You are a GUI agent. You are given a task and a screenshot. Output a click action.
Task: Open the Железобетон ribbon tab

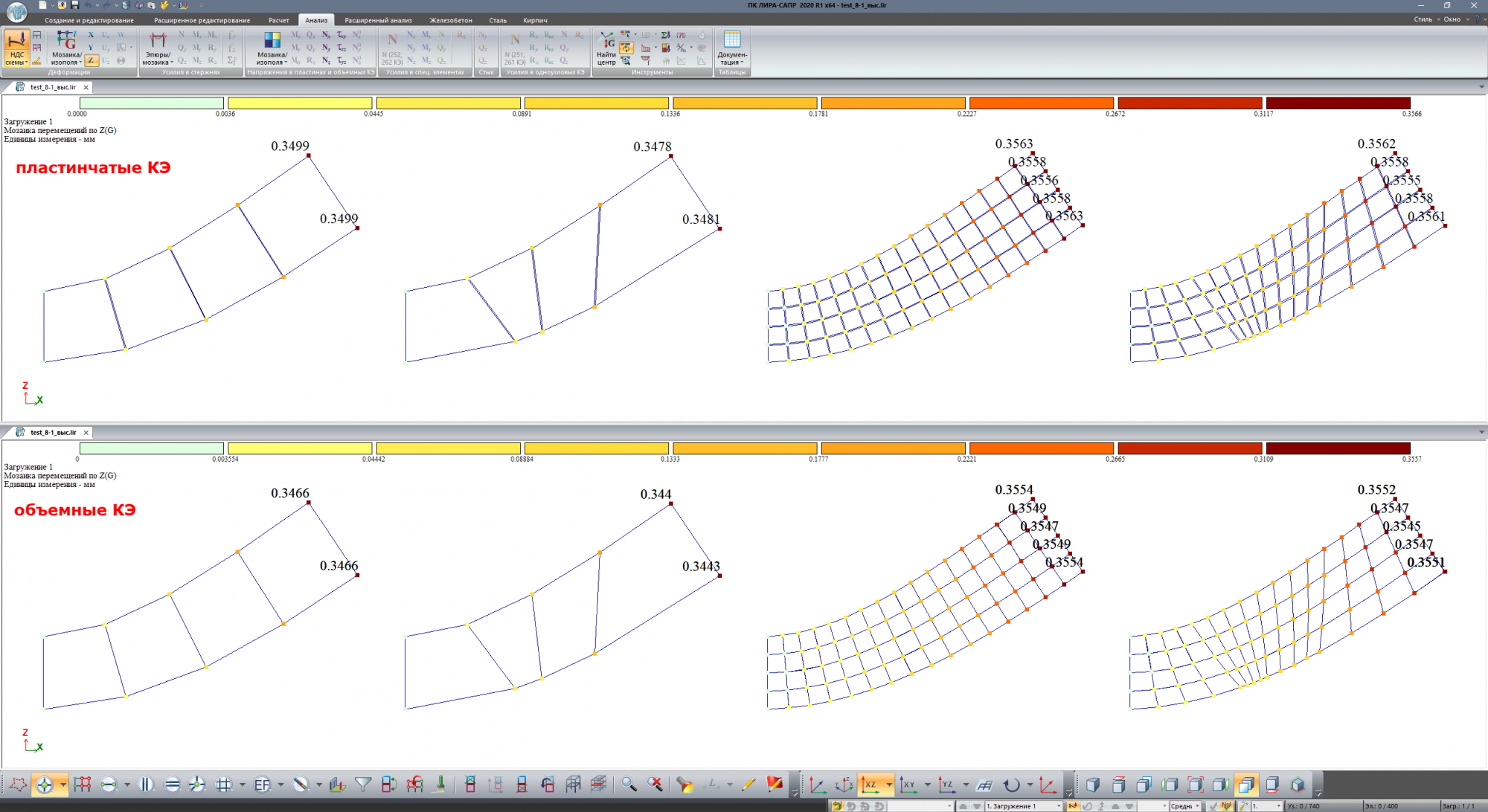450,20
